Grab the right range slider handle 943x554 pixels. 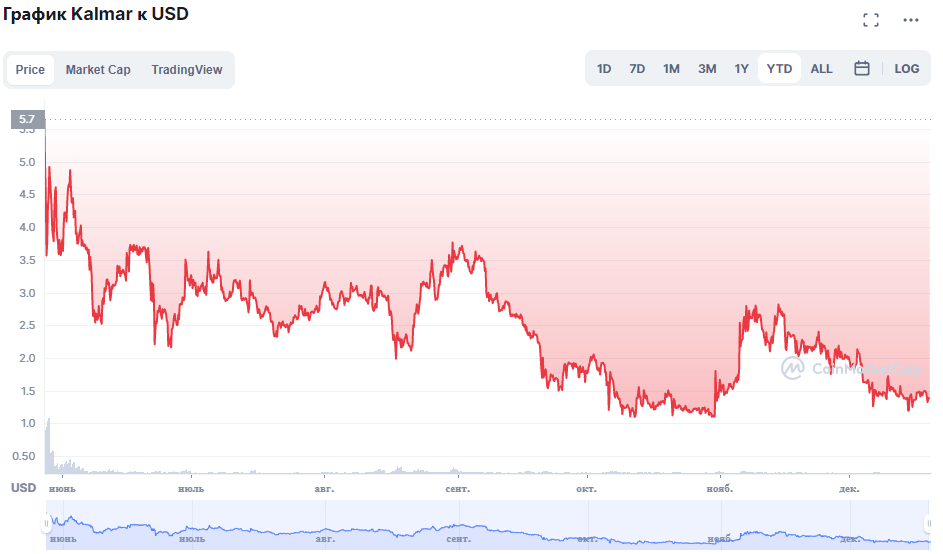(928, 523)
